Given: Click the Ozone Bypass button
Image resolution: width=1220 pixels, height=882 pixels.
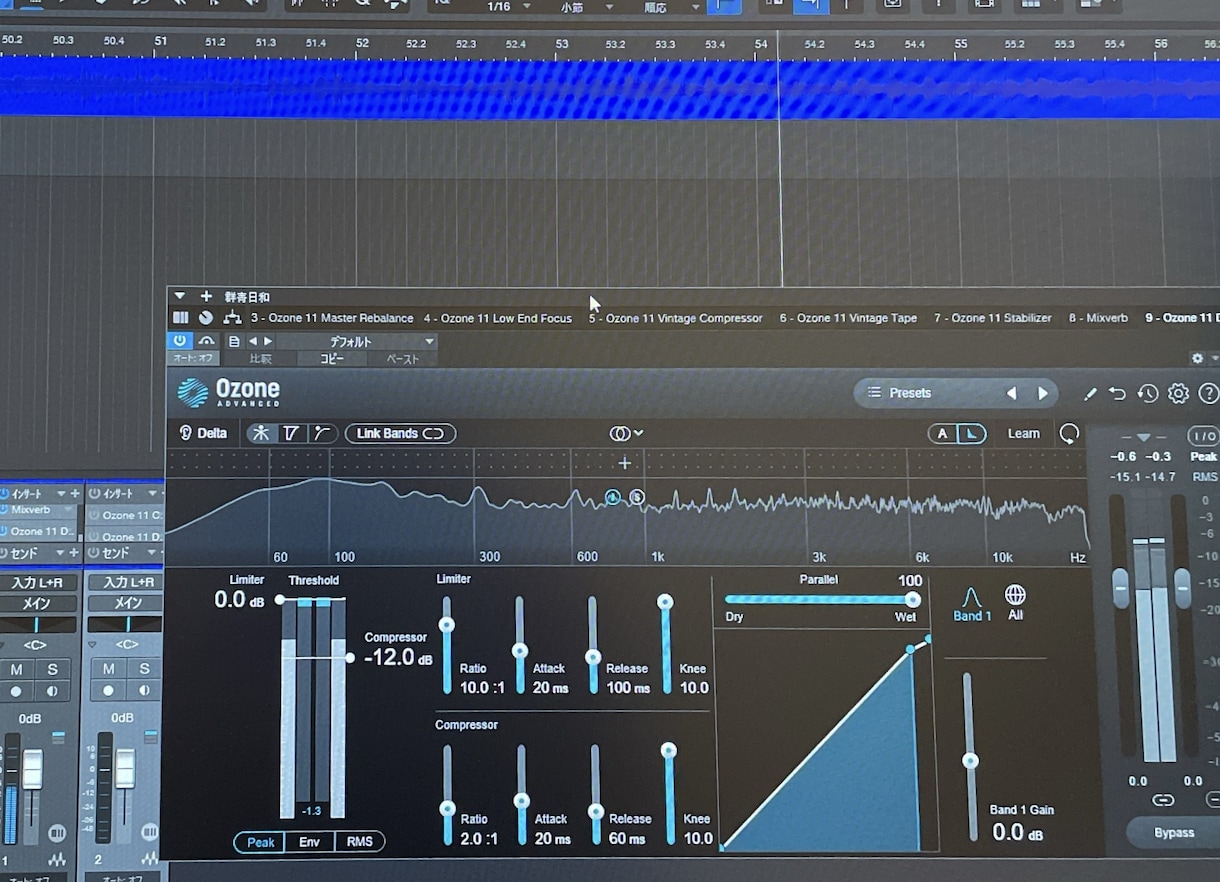Looking at the screenshot, I should tap(1173, 832).
